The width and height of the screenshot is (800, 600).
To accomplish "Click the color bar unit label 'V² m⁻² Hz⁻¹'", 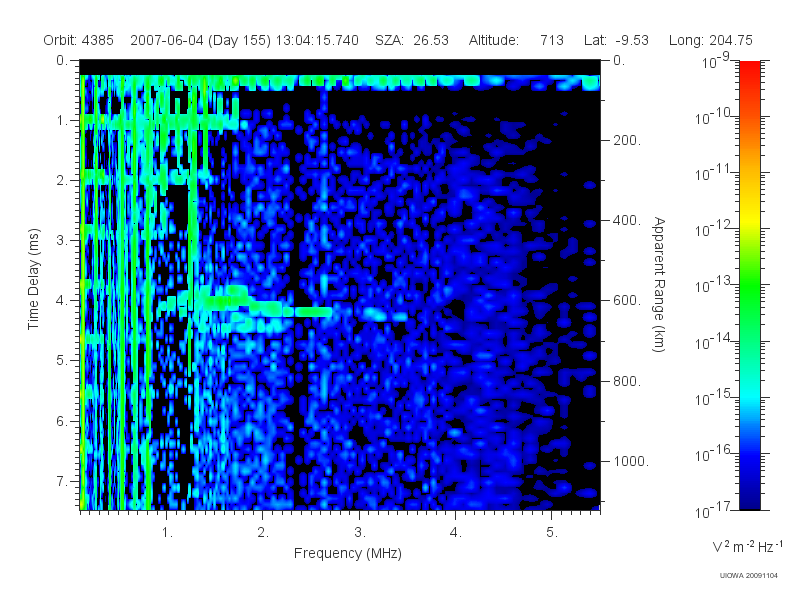I will point(747,546).
